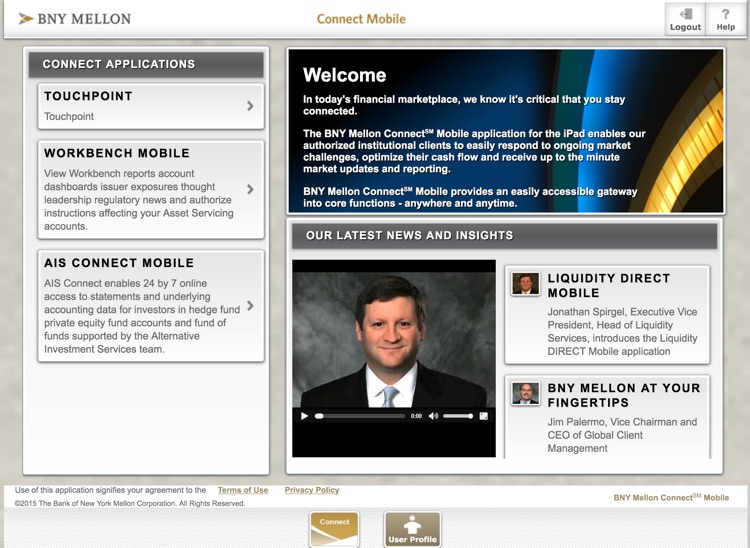Image resolution: width=750 pixels, height=548 pixels.
Task: Open the Touchpoint application
Action: pos(151,106)
